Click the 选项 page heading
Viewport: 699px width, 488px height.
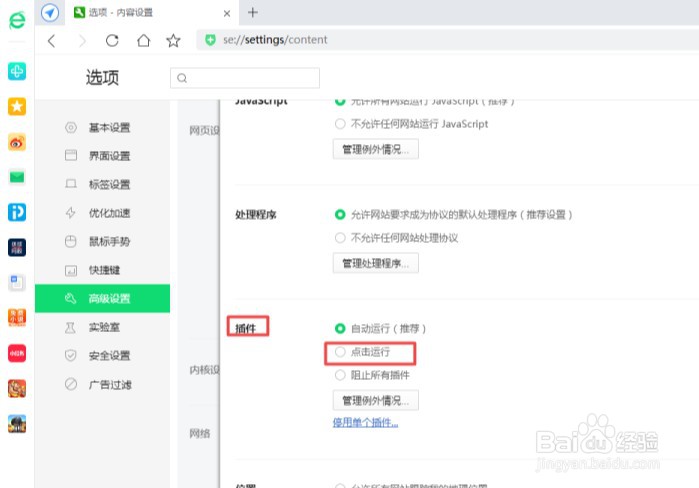(103, 78)
